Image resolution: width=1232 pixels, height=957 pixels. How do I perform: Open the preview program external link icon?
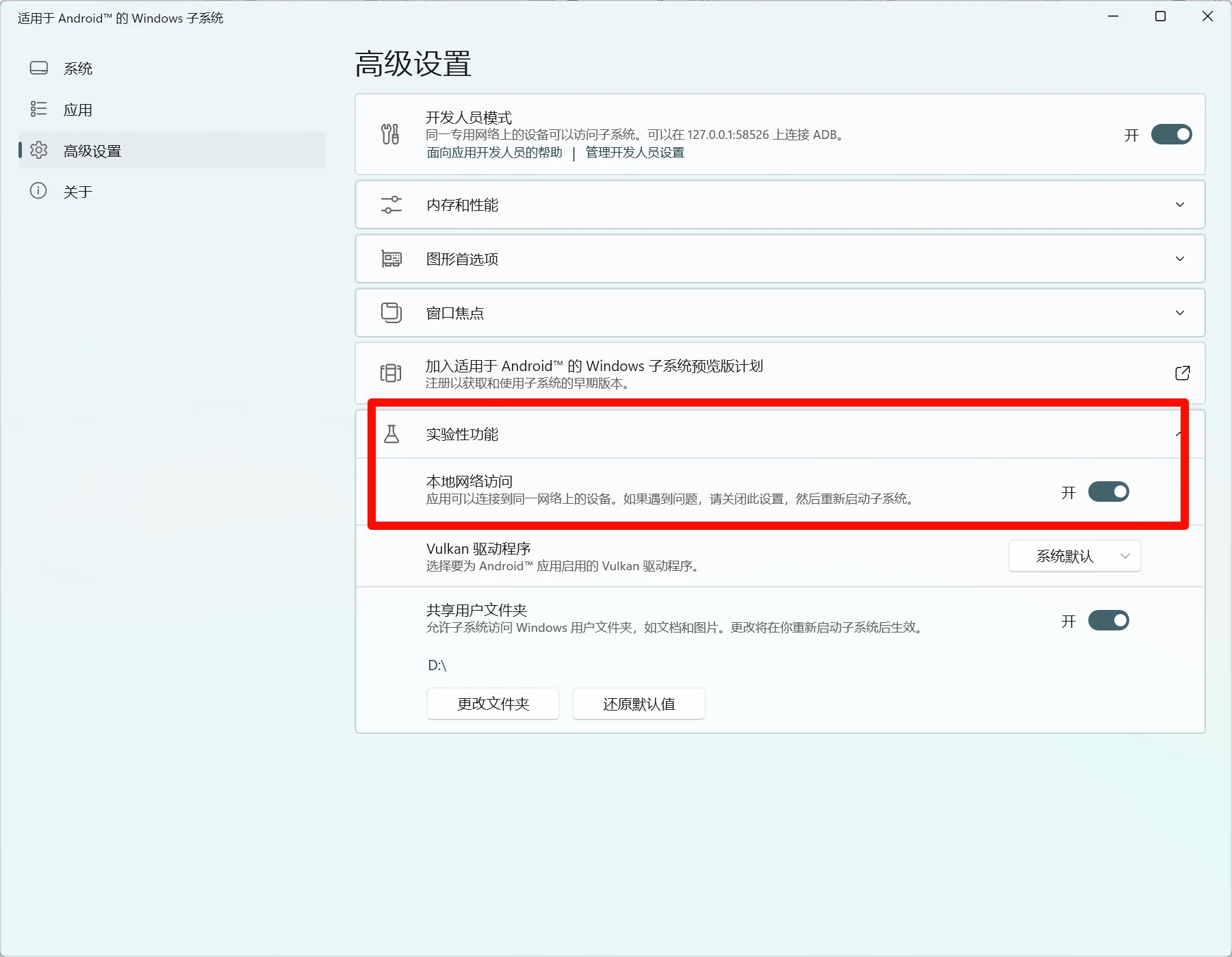point(1182,373)
